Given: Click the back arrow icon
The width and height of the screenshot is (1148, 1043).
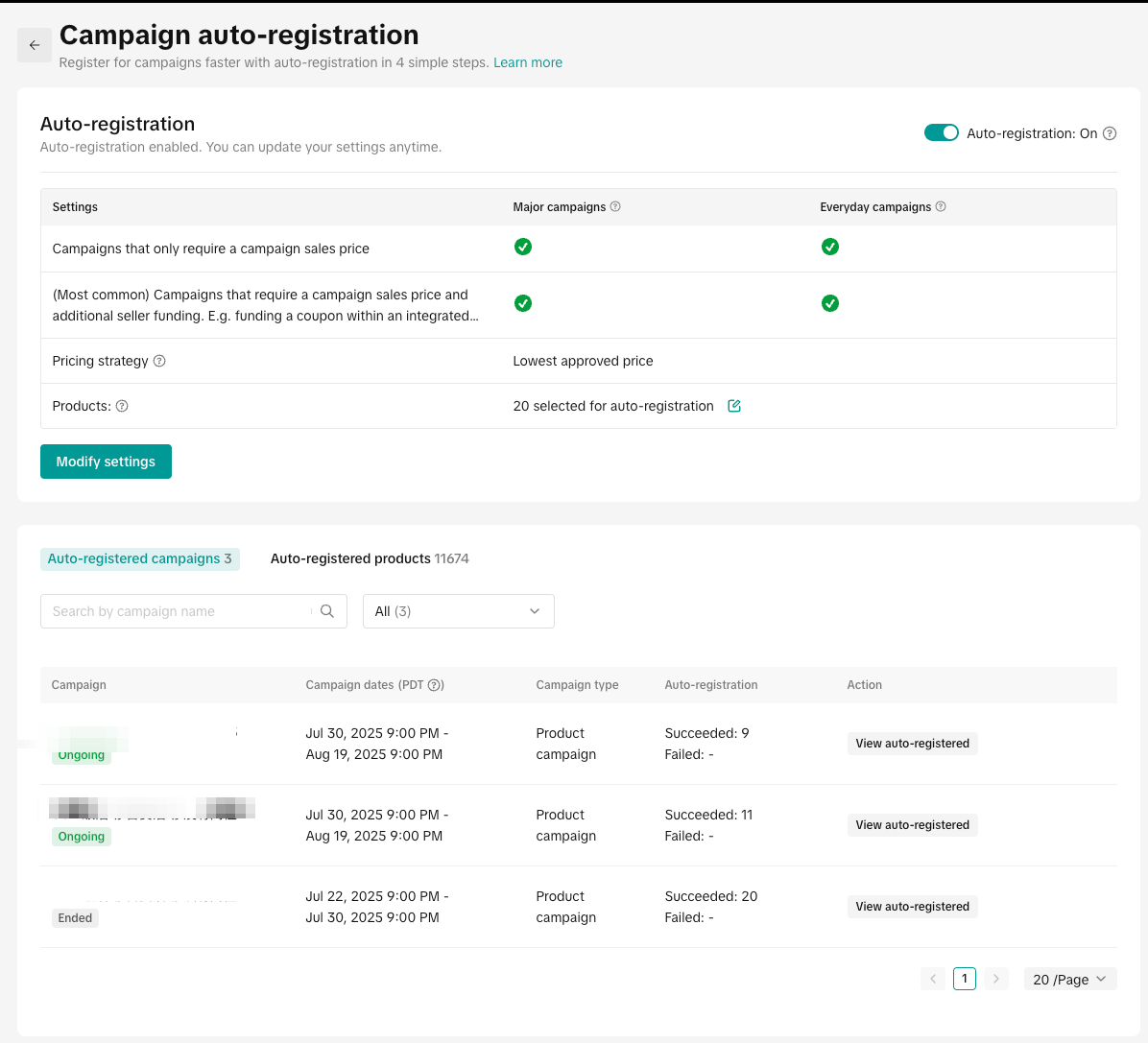Looking at the screenshot, I should click(35, 45).
